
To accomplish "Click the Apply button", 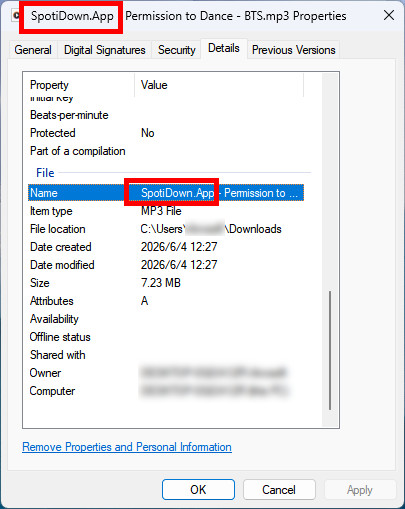I will tap(360, 489).
